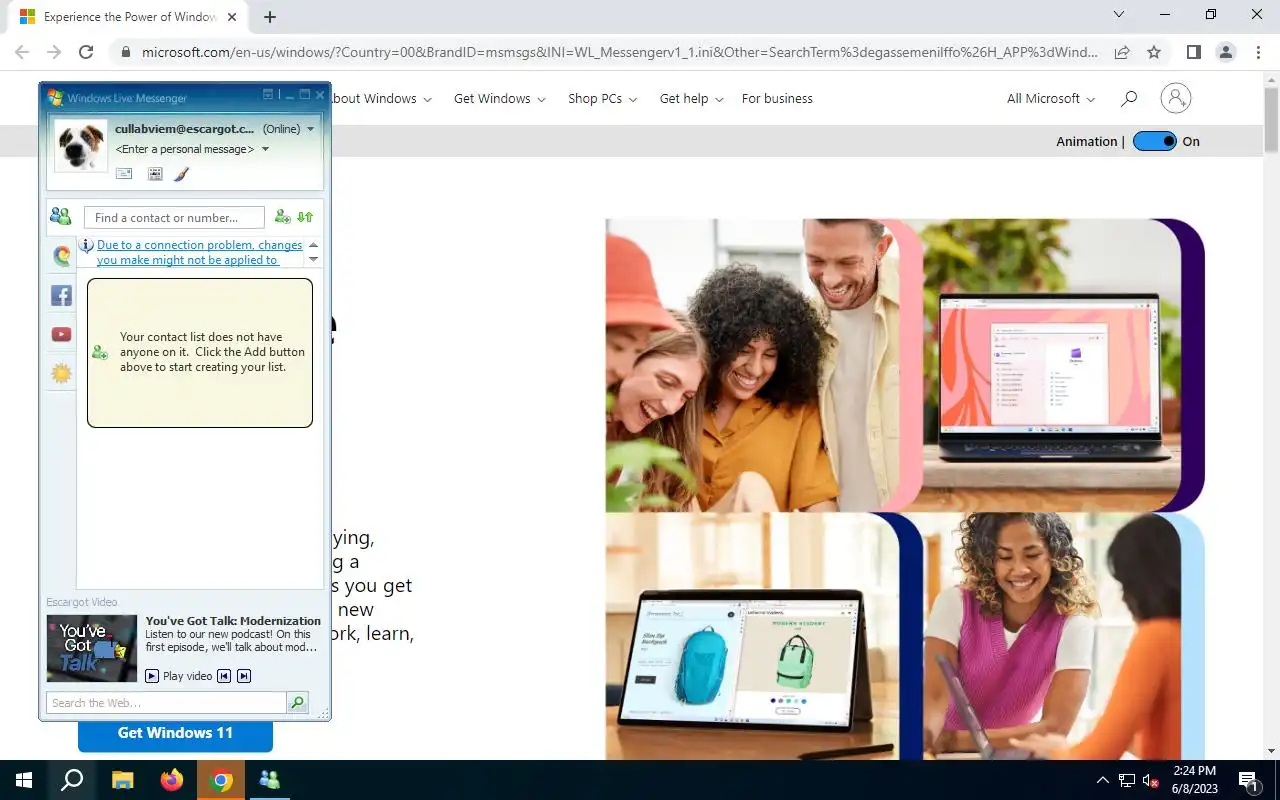Open the Windows Start menu
Screen dimensions: 1280x800
(x=23, y=780)
